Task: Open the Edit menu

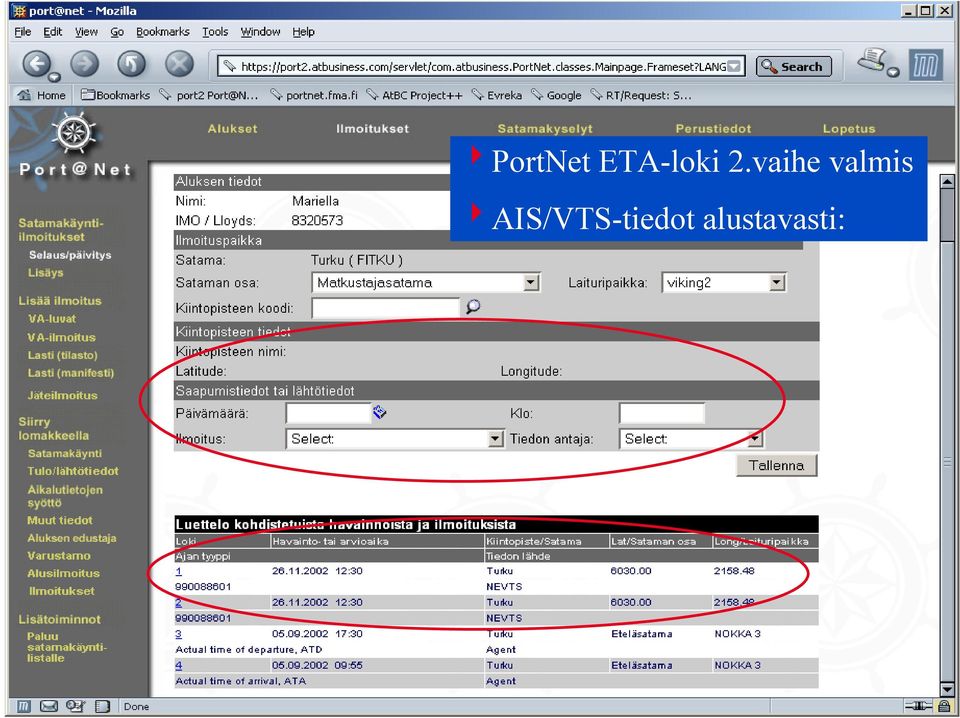Action: coord(53,32)
